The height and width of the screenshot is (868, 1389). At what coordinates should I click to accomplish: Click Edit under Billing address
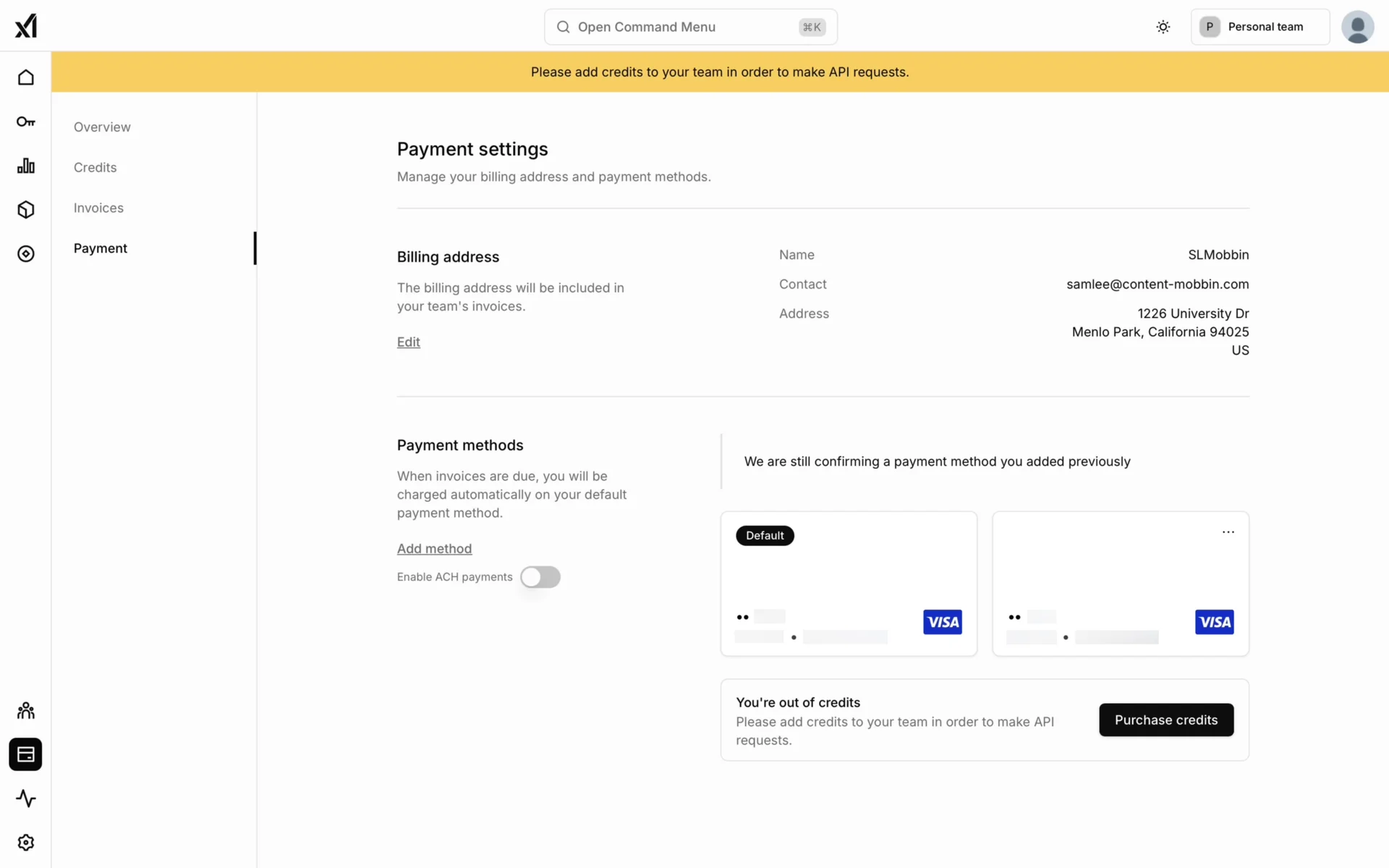(408, 342)
